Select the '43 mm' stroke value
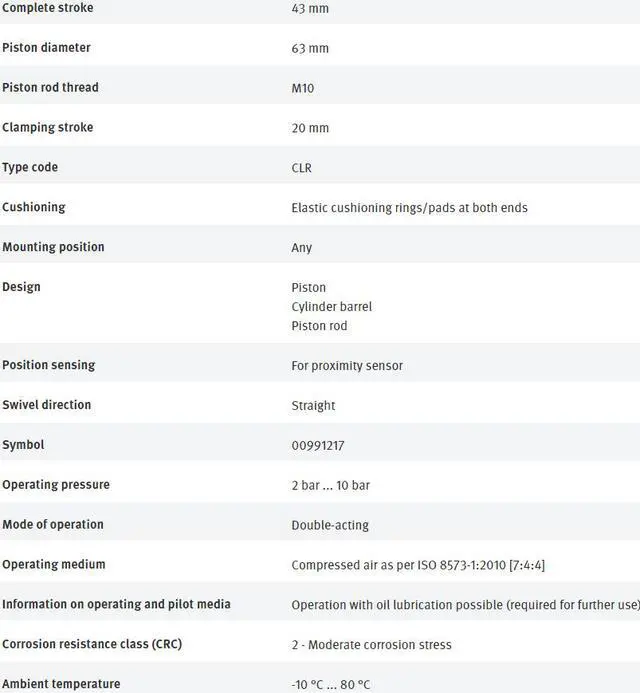This screenshot has height=693, width=640. 310,9
